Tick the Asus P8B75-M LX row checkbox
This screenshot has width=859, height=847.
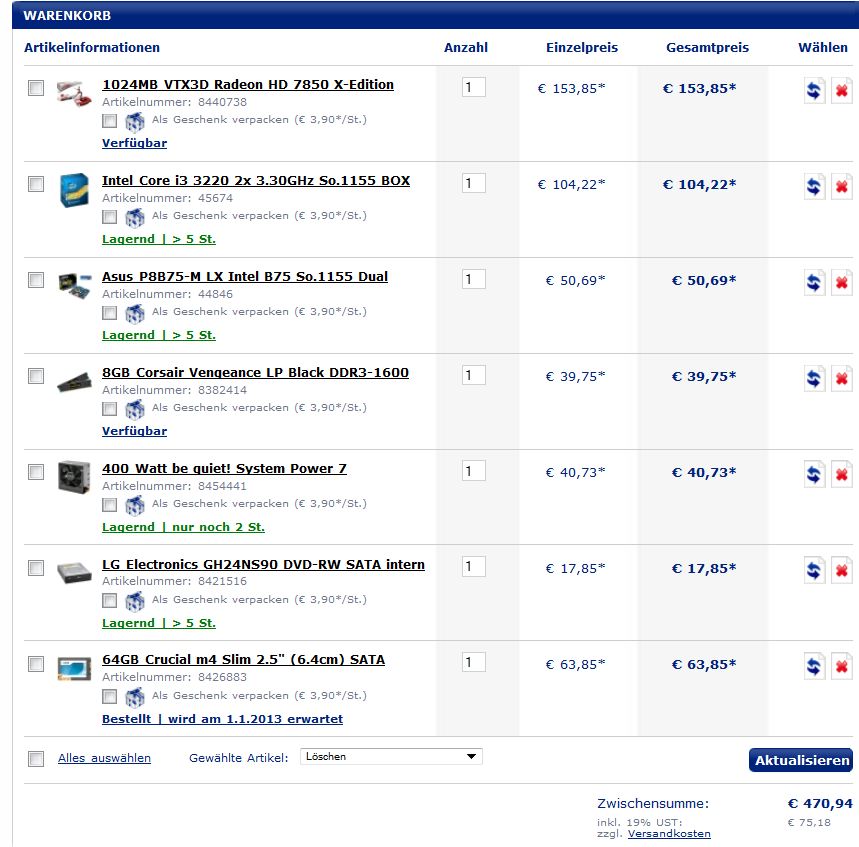tap(36, 280)
